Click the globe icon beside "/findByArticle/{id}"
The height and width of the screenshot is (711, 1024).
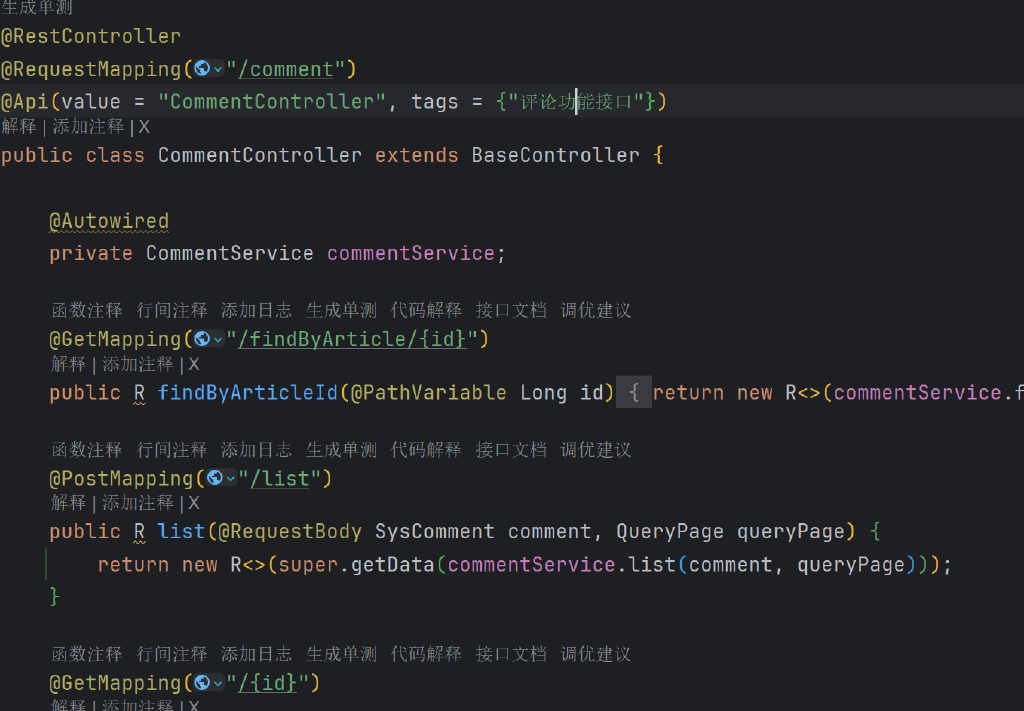[x=202, y=339]
